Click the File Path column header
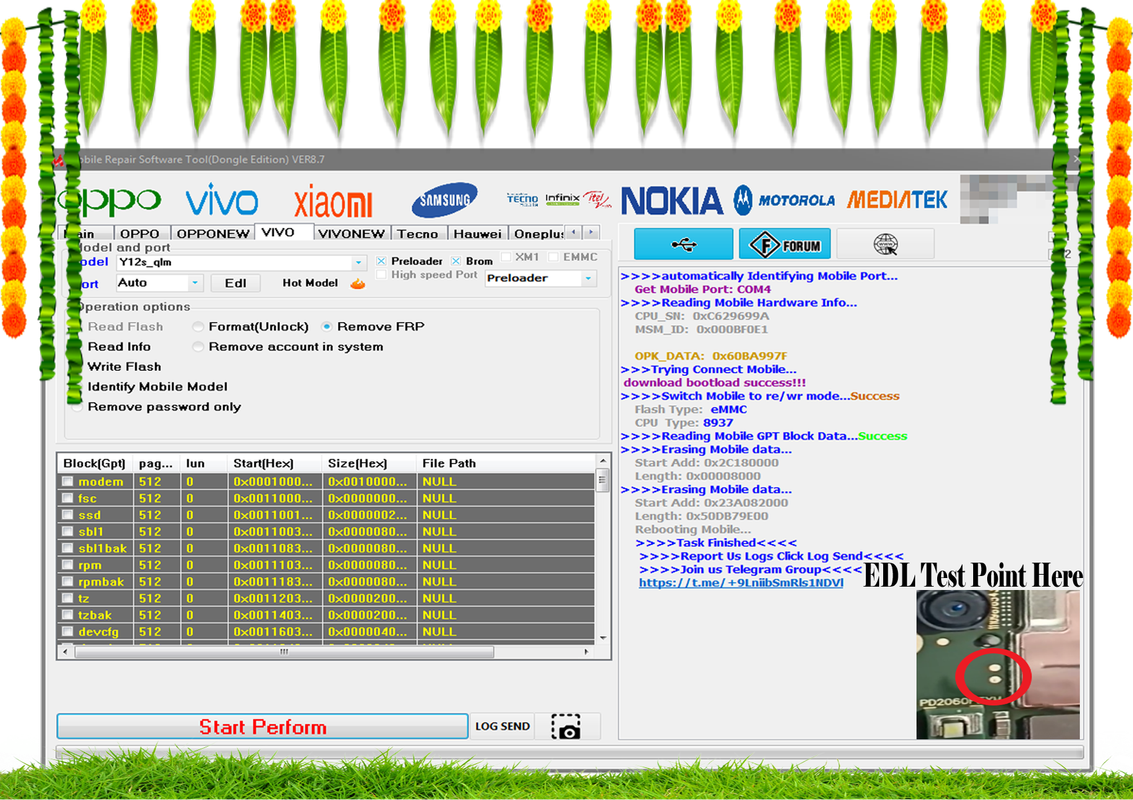This screenshot has height=800, width=1133. coord(505,463)
